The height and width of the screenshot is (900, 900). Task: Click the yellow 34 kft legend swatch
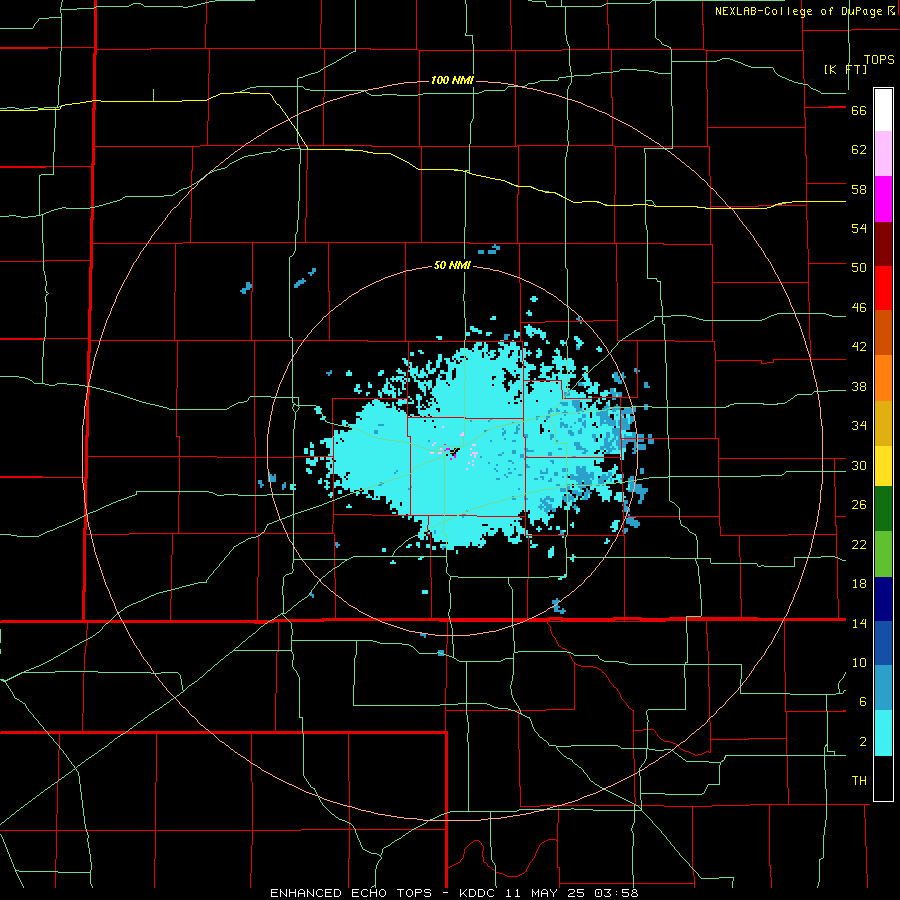click(x=883, y=466)
